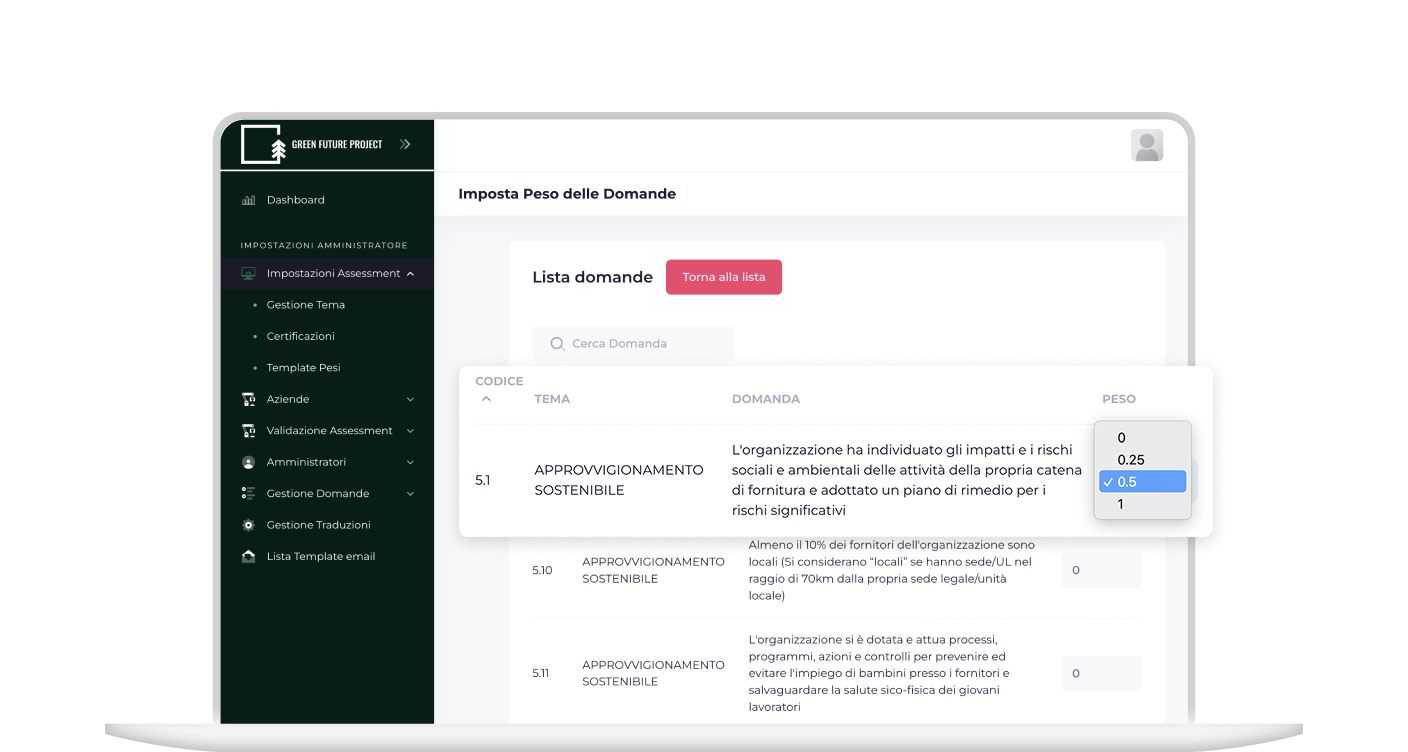1408x752 pixels.
Task: Collapse the Impostazioni Assessment menu
Action: [411, 273]
